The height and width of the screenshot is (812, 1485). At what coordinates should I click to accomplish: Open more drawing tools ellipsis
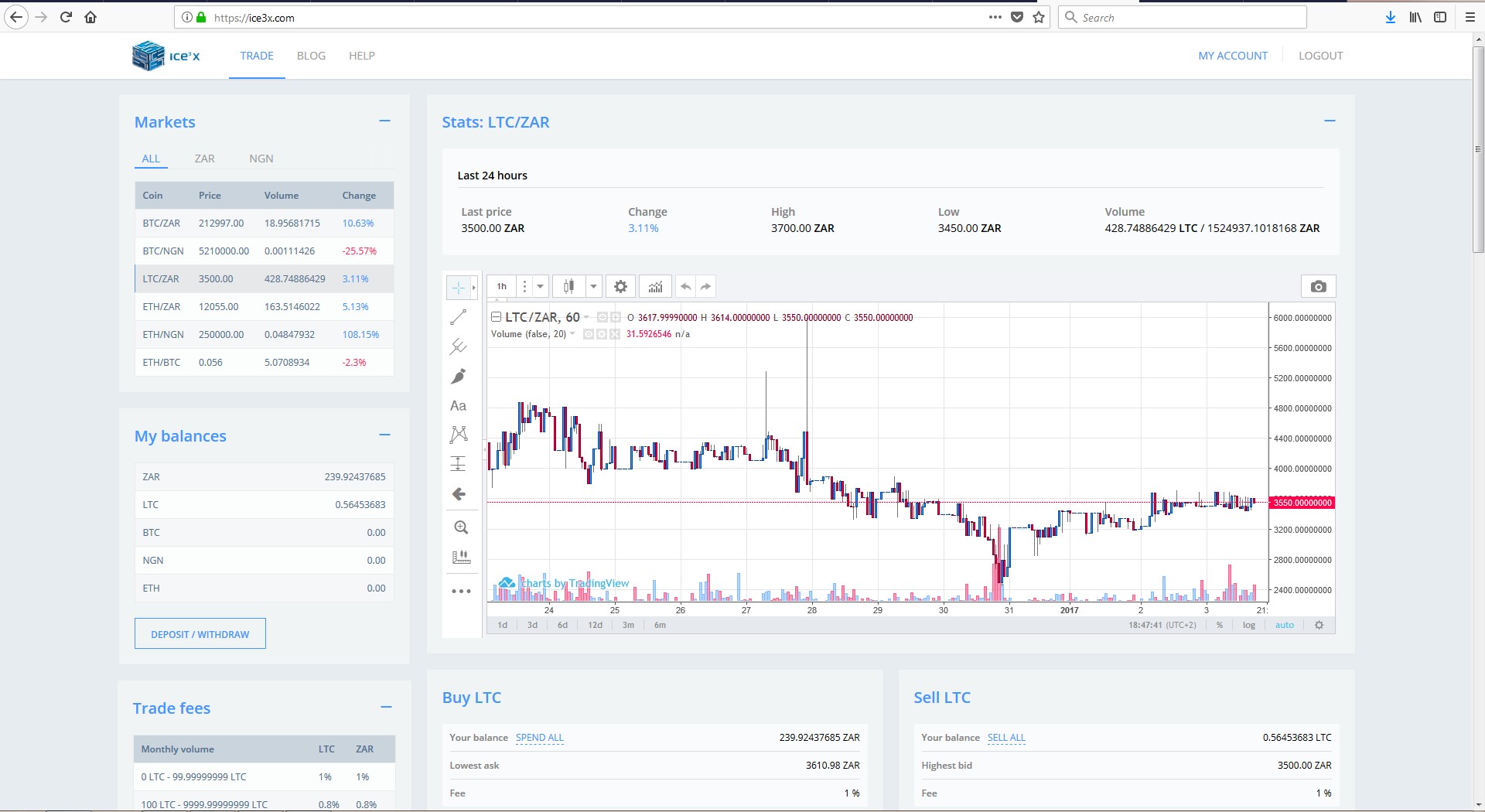click(x=461, y=592)
